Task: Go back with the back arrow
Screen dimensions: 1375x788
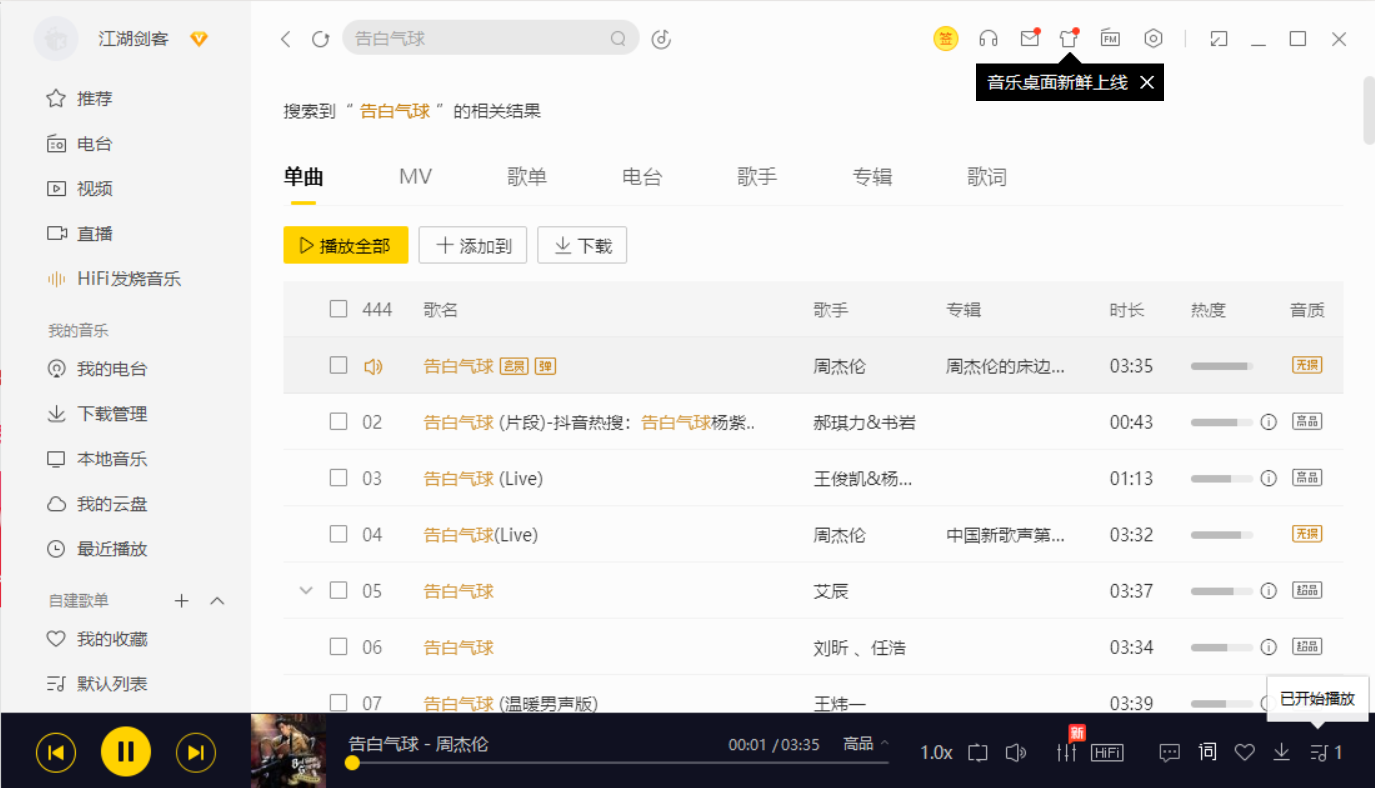Action: (x=286, y=39)
